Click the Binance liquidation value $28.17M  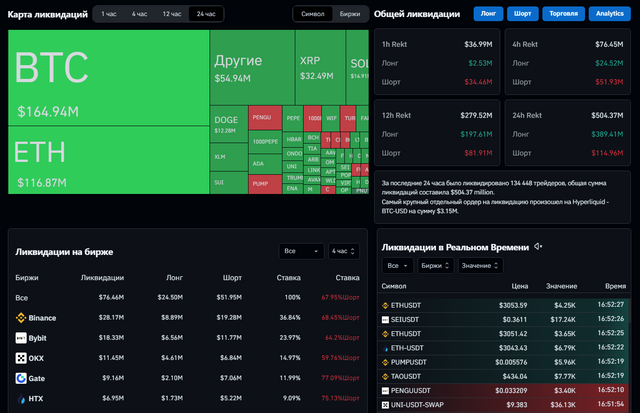pyautogui.click(x=111, y=318)
